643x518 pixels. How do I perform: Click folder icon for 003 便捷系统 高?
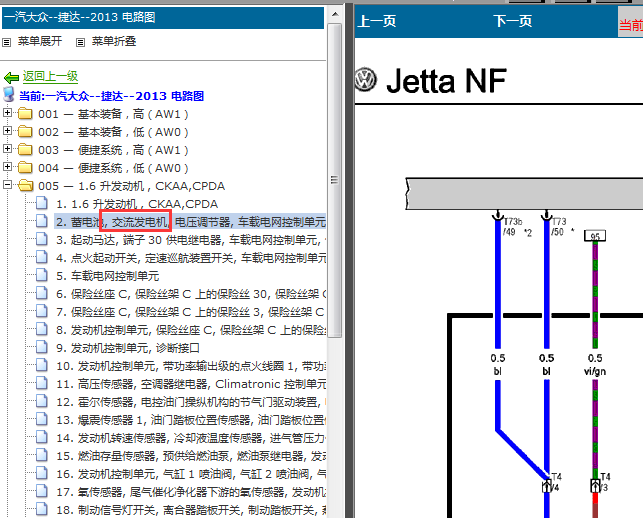coord(25,149)
